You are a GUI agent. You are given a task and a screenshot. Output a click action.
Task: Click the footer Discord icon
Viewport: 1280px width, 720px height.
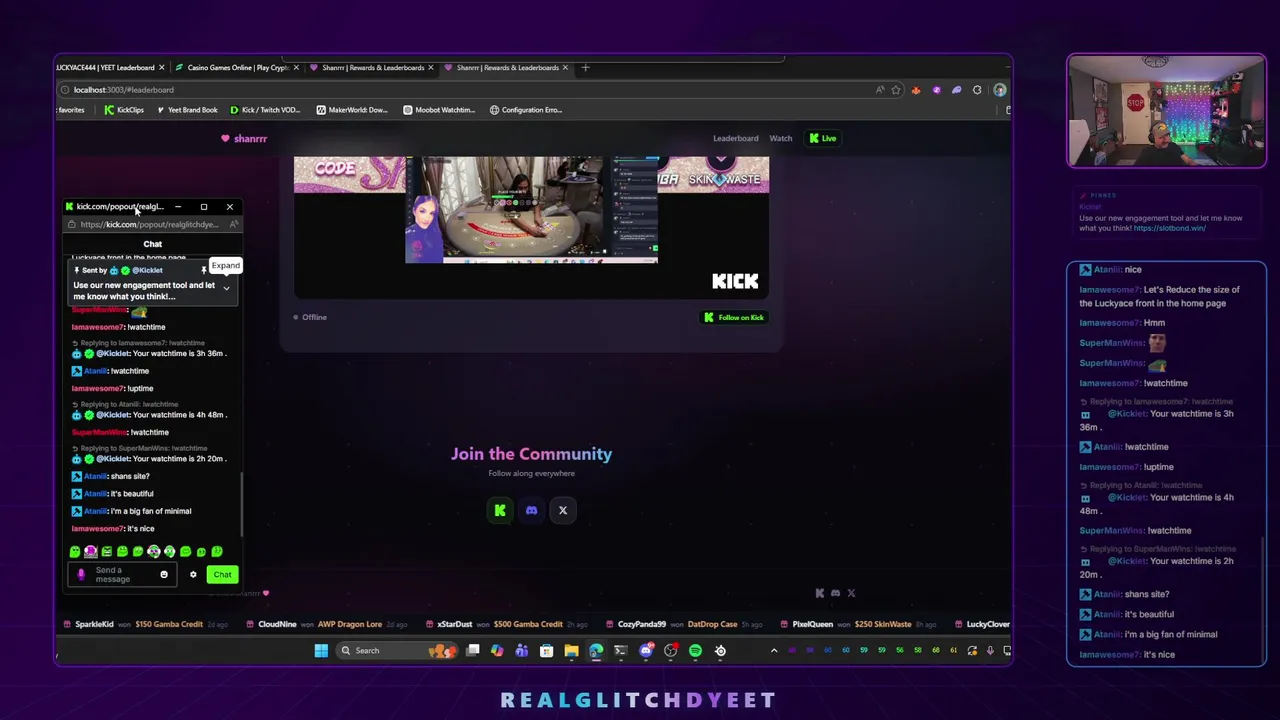[x=835, y=593]
